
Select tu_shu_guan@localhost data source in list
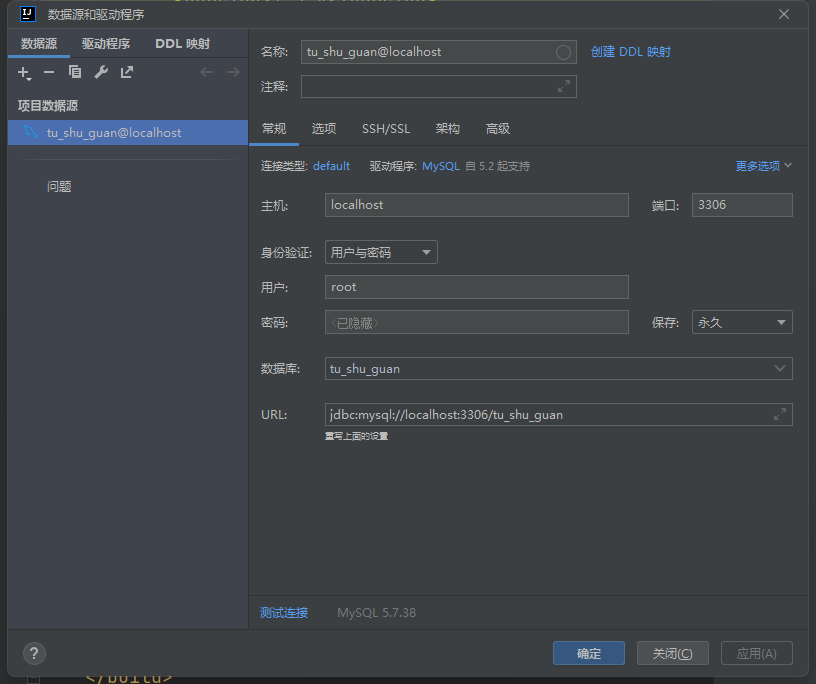(x=128, y=133)
